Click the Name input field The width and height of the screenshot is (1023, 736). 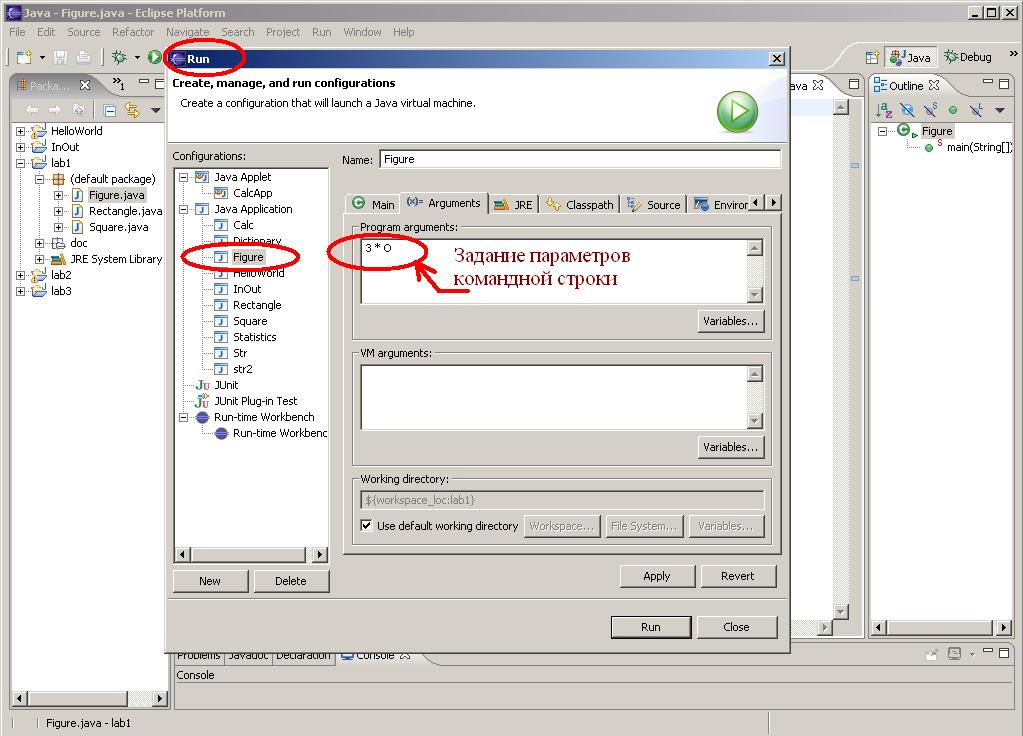[x=580, y=159]
